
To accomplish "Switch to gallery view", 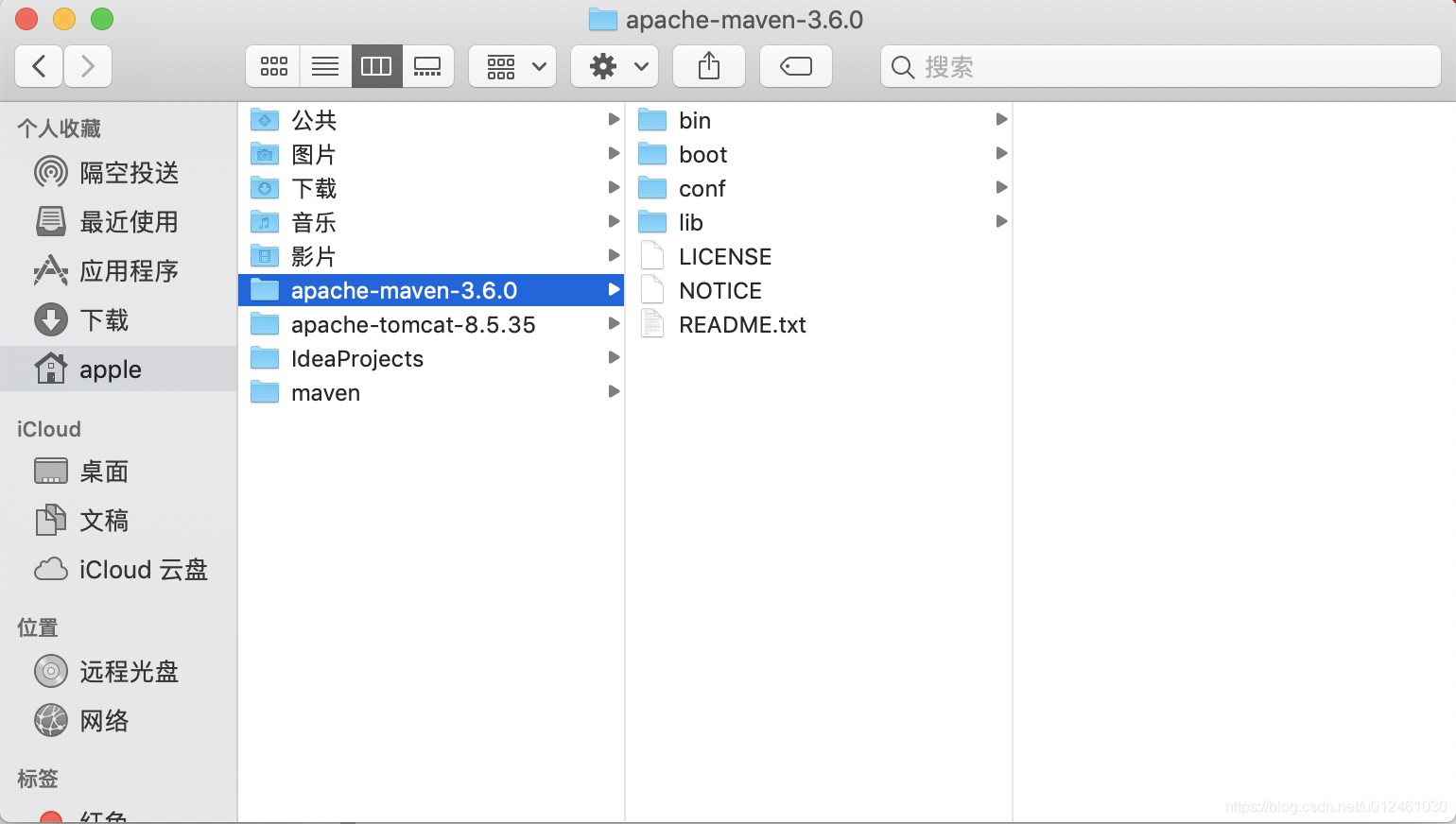I will 427,66.
